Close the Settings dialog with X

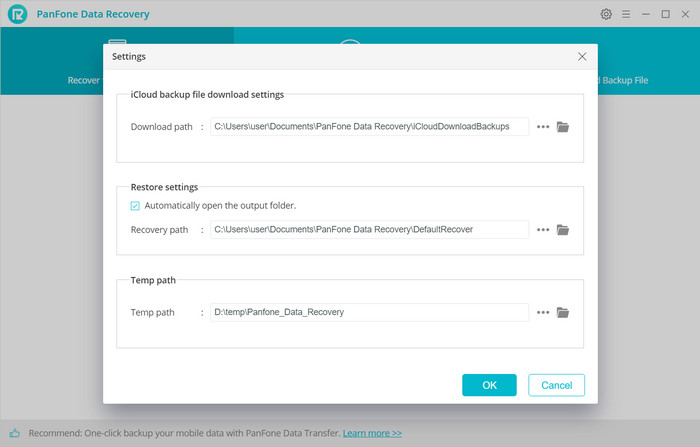pos(582,57)
